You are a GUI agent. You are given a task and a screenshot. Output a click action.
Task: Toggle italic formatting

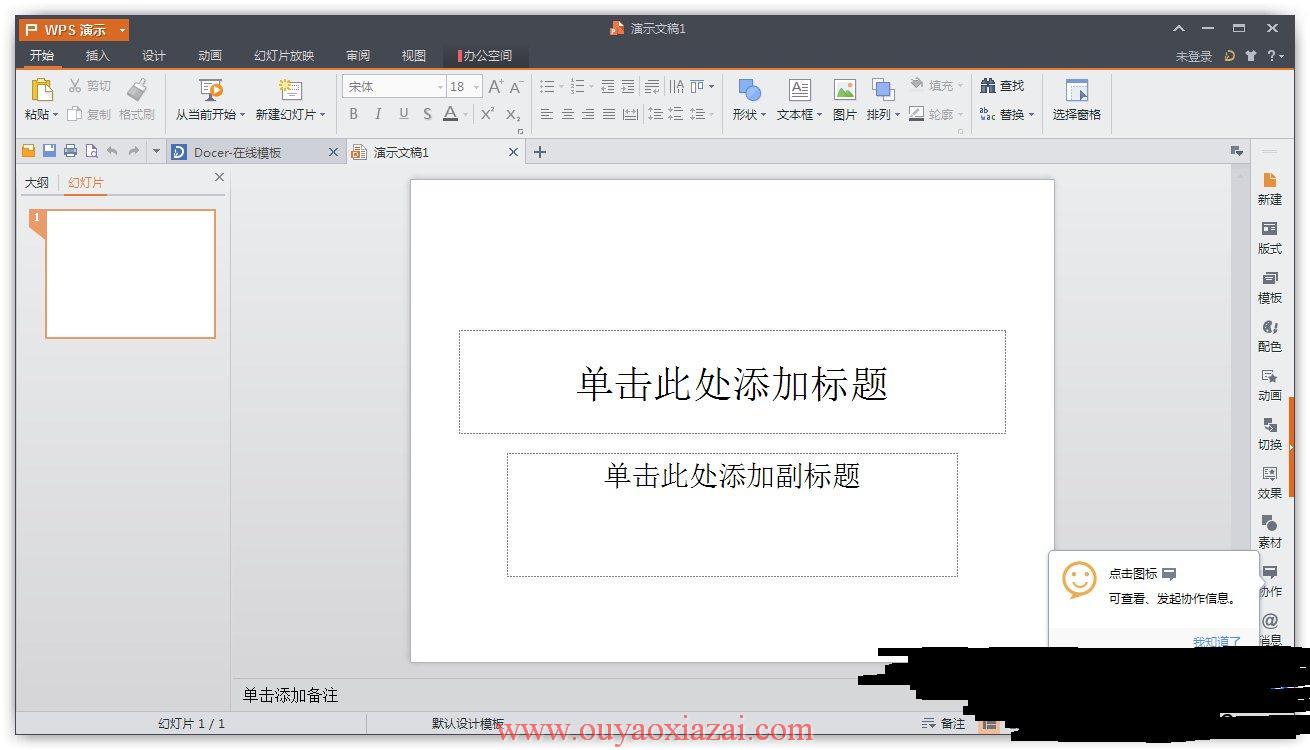click(x=378, y=114)
